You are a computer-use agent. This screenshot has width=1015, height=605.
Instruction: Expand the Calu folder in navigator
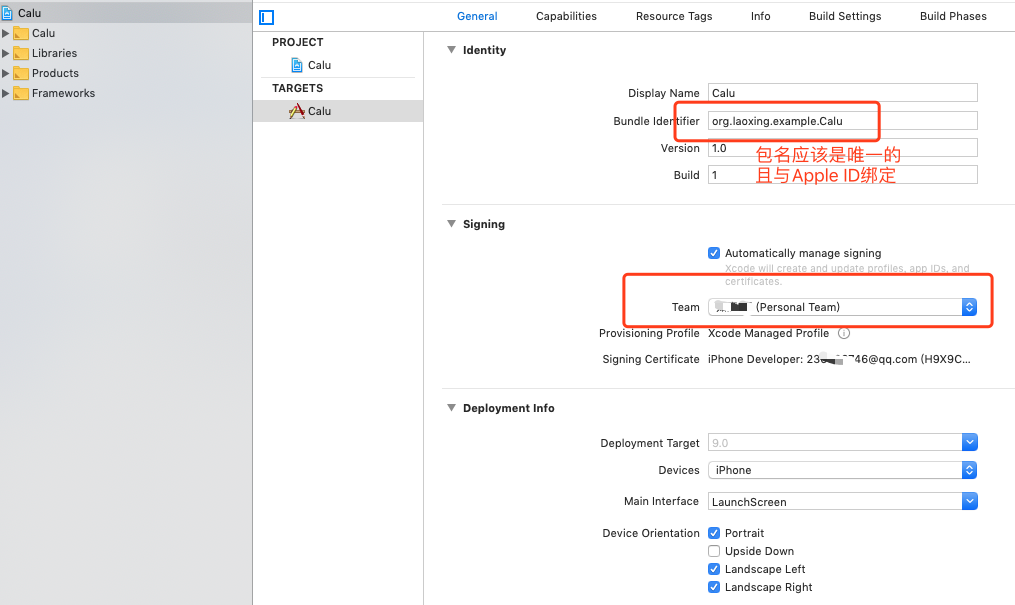[x=6, y=34]
